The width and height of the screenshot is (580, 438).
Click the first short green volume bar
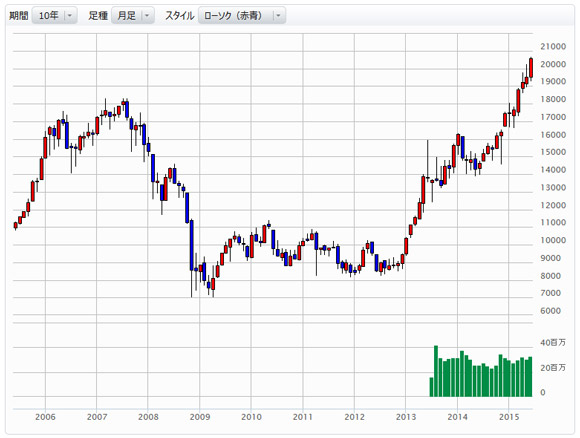431,387
